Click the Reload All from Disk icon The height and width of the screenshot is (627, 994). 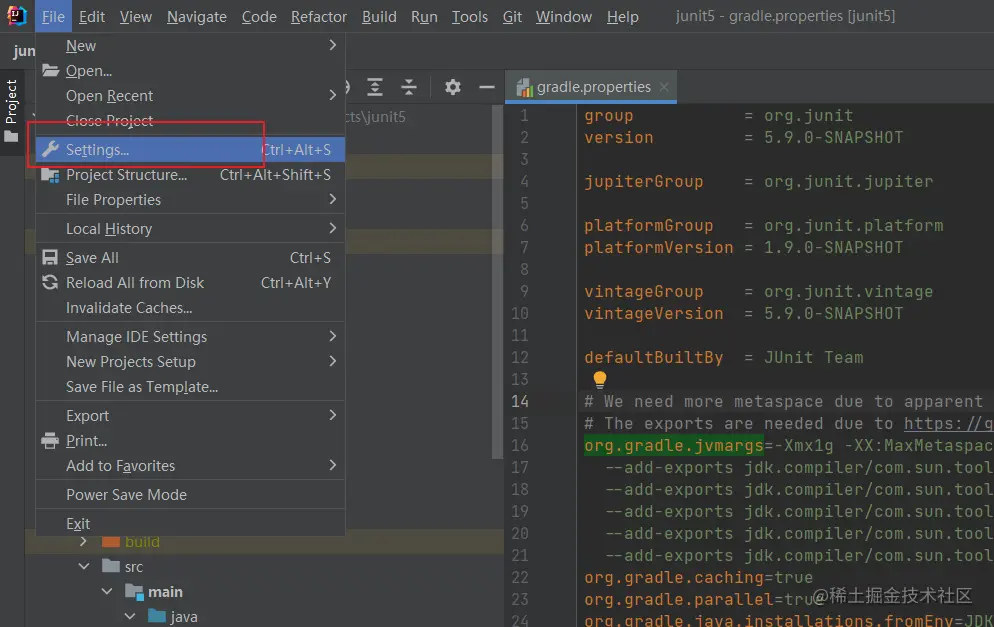click(50, 282)
